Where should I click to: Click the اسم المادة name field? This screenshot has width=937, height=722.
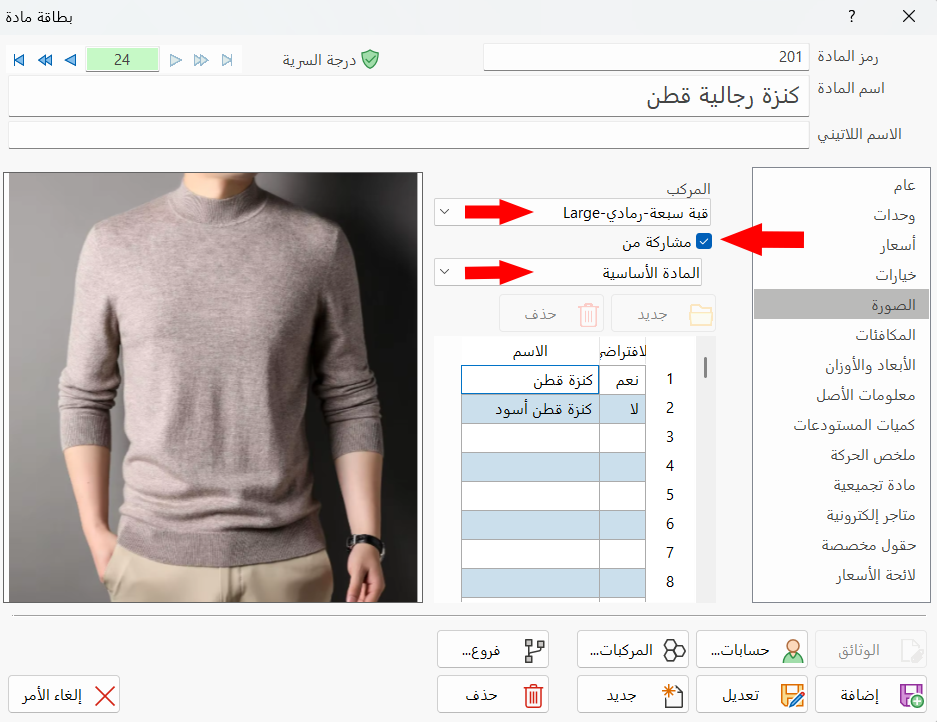tap(409, 96)
